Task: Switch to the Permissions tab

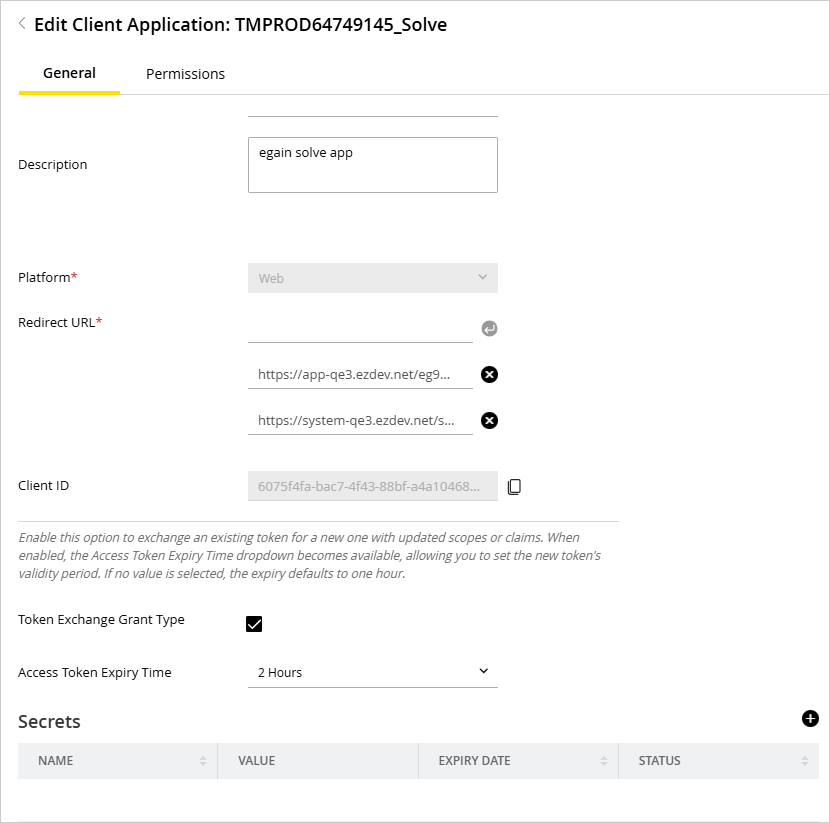Action: (185, 74)
